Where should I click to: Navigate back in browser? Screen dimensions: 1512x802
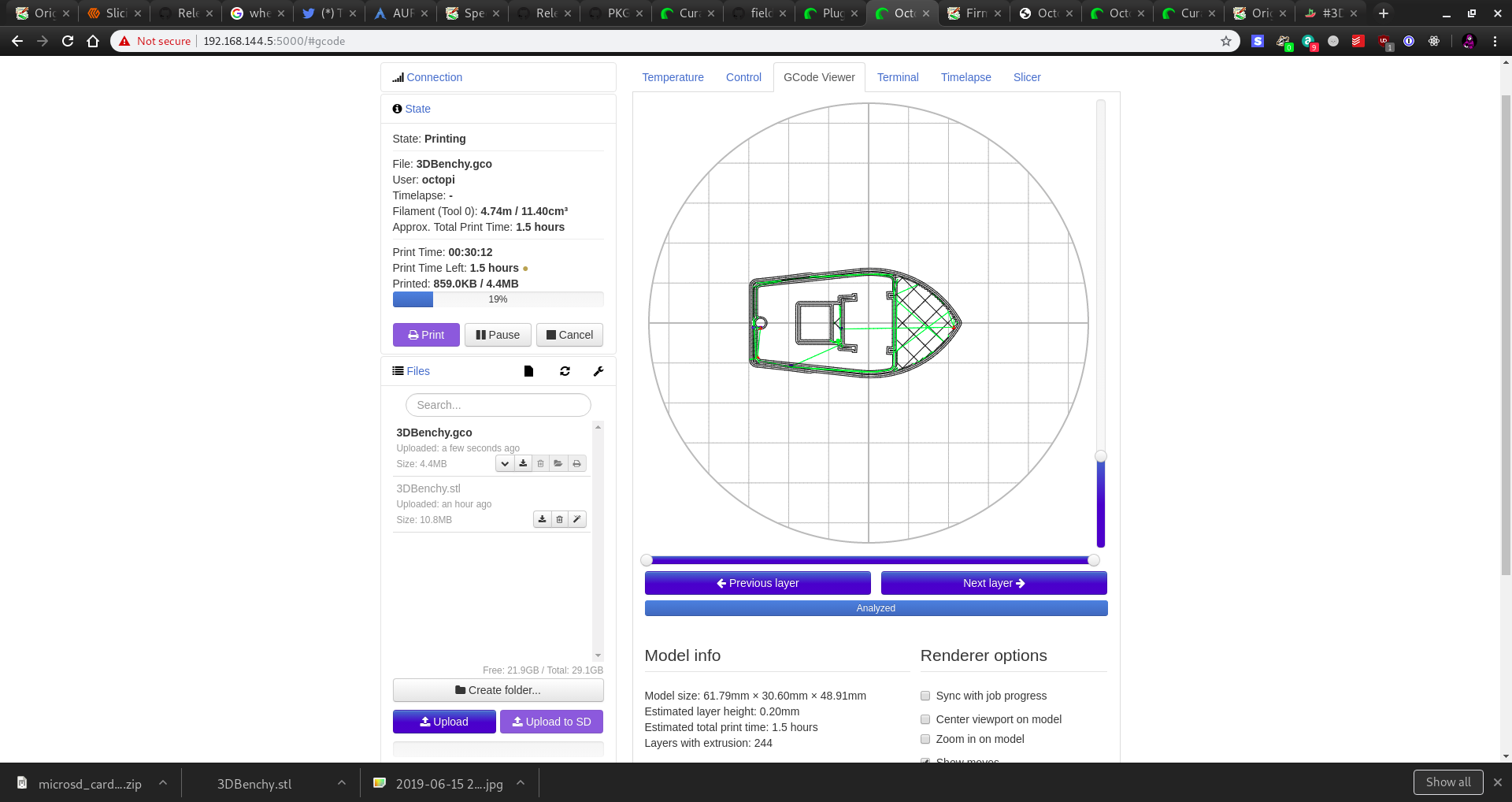pyautogui.click(x=17, y=41)
